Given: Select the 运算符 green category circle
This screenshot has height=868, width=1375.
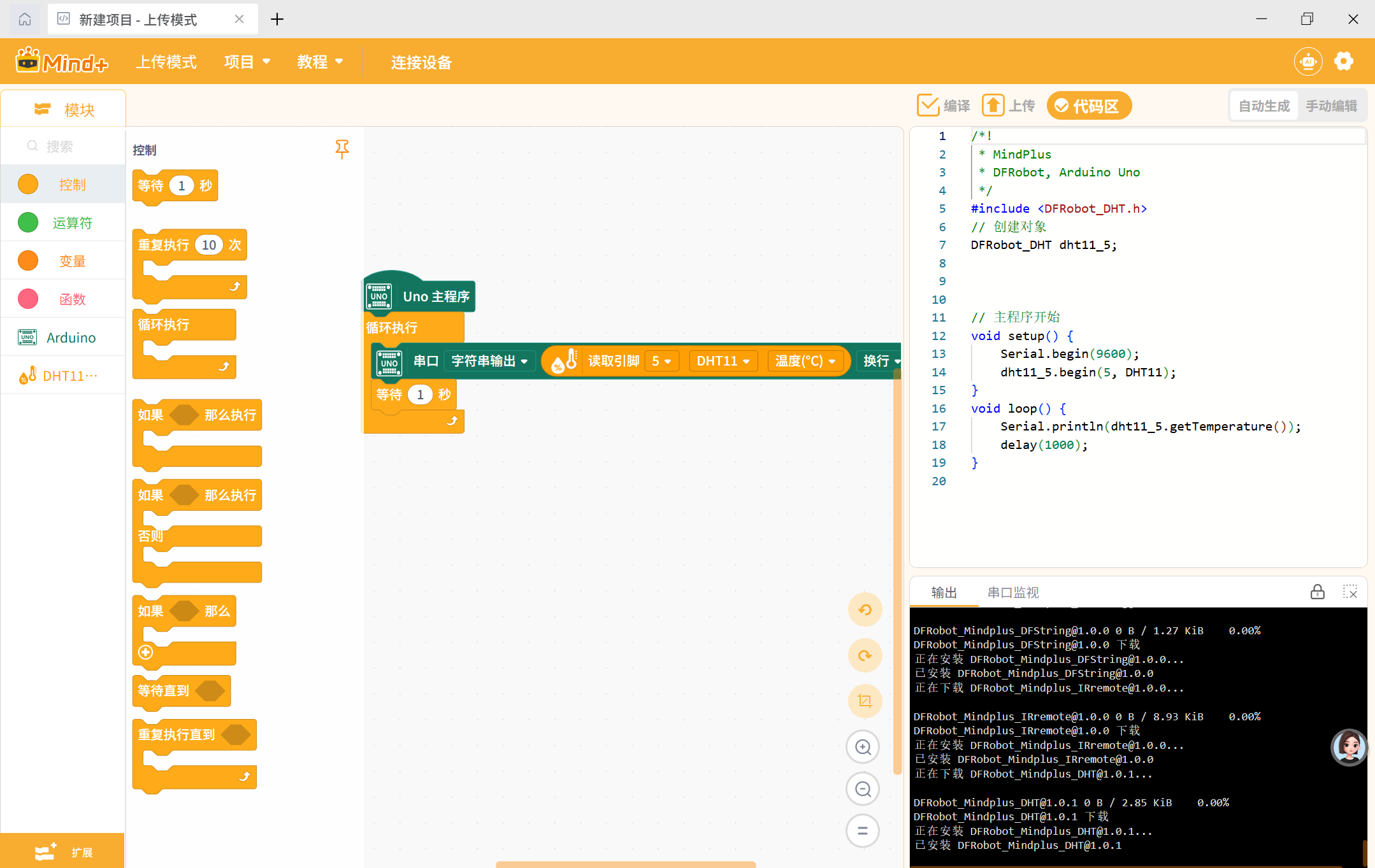Looking at the screenshot, I should (28, 223).
